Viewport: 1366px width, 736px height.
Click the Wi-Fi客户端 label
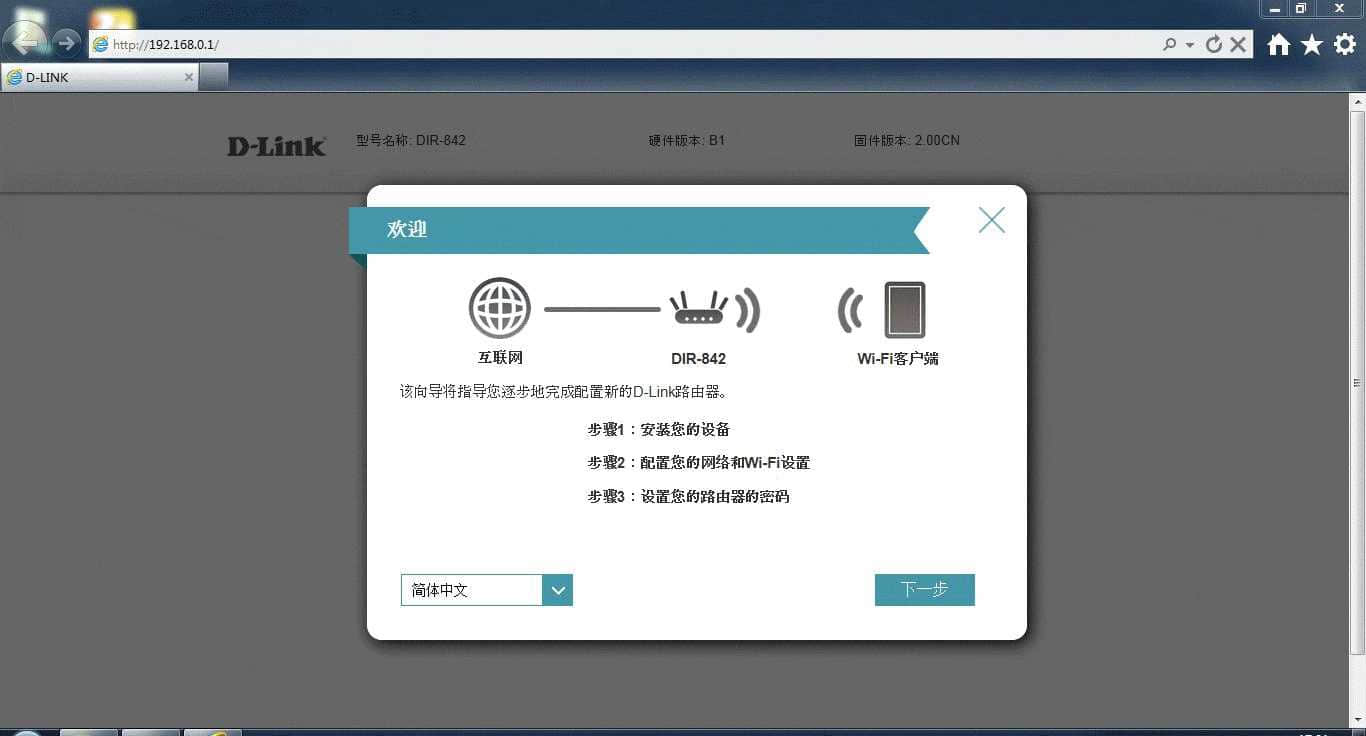click(x=898, y=358)
